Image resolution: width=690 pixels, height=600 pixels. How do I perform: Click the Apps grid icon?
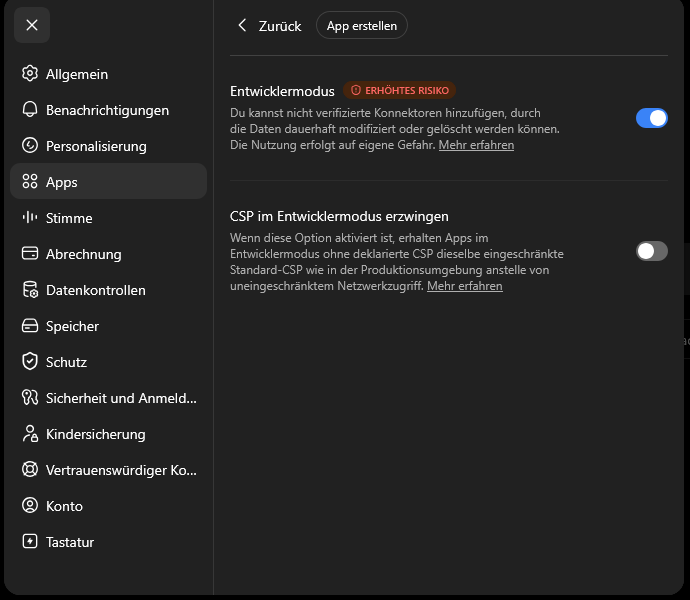click(30, 181)
